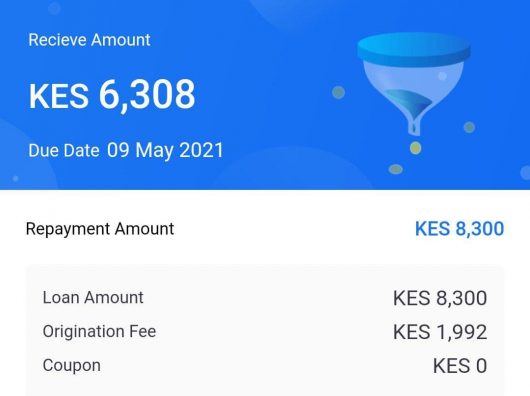Click the funnel spout
Viewport: 530px width, 396px height.
click(414, 125)
